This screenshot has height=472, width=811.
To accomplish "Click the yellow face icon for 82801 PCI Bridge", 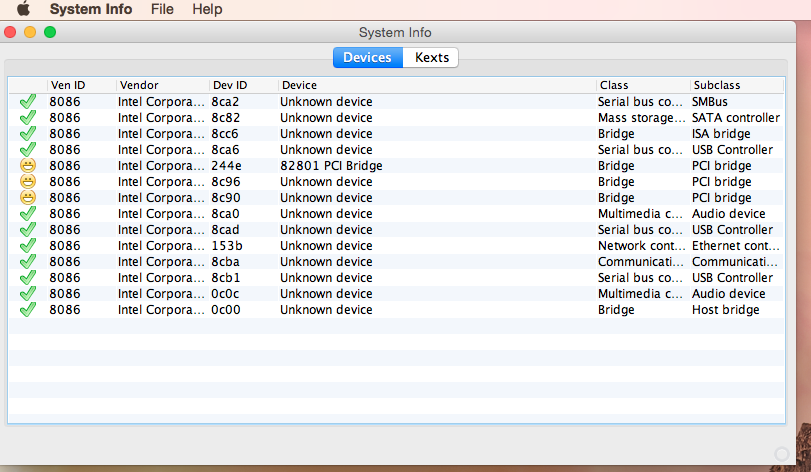I will pos(28,166).
